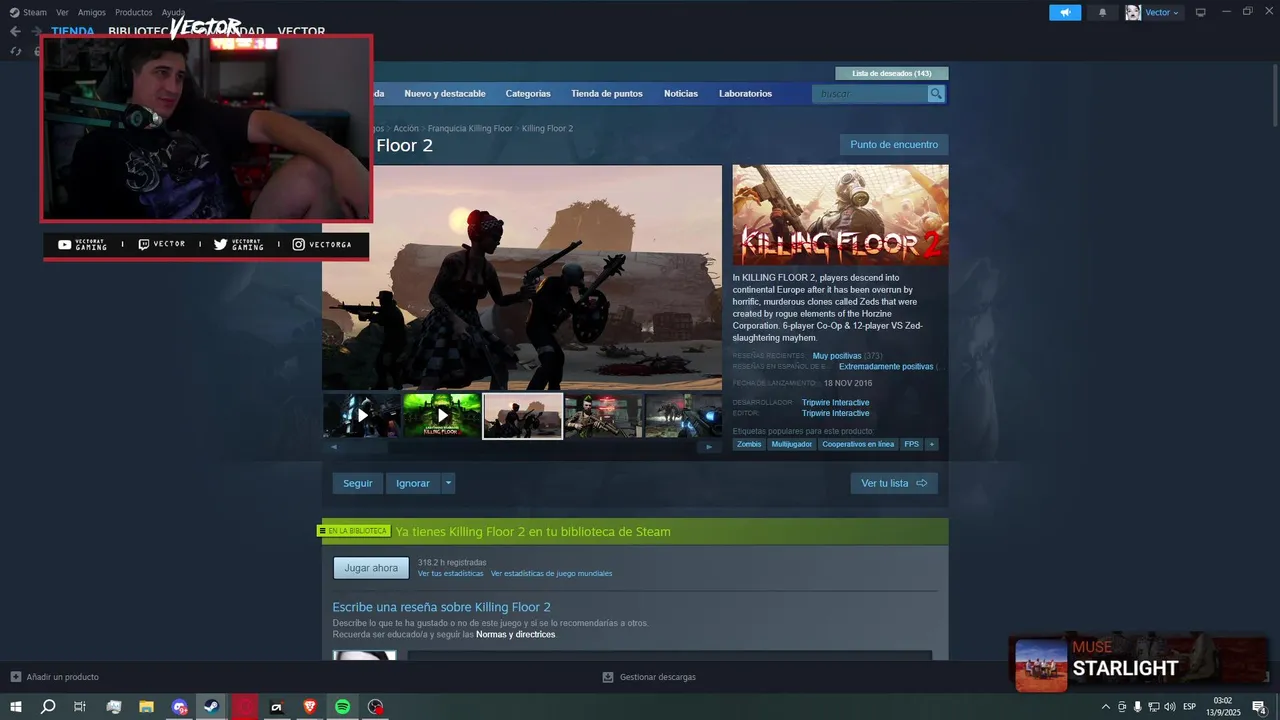The height and width of the screenshot is (720, 1280).
Task: Click Franquicia Killing Floor breadcrumb
Action: [470, 129]
